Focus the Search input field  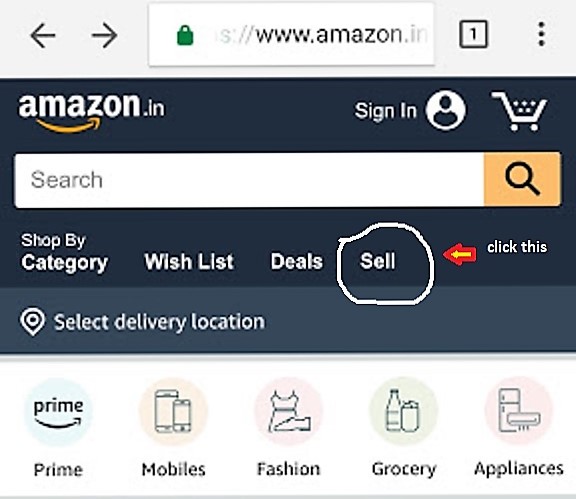[x=249, y=180]
